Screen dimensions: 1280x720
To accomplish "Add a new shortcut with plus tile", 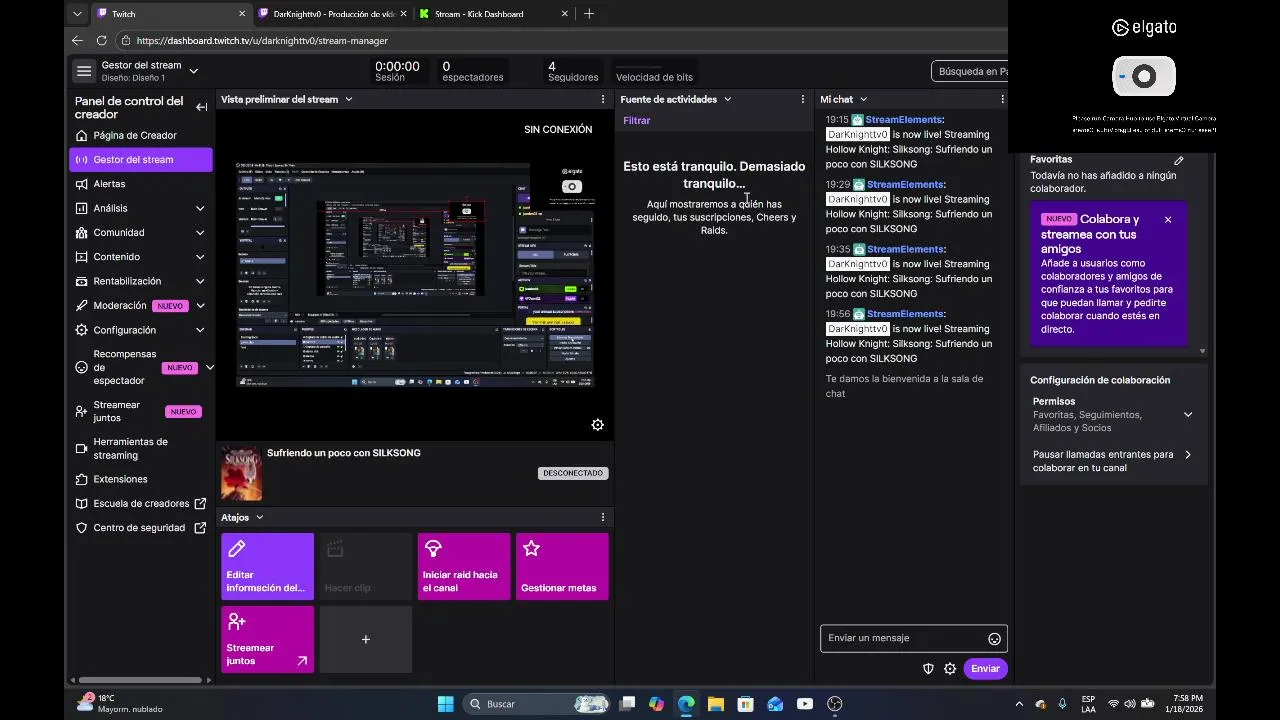I will pyautogui.click(x=366, y=639).
